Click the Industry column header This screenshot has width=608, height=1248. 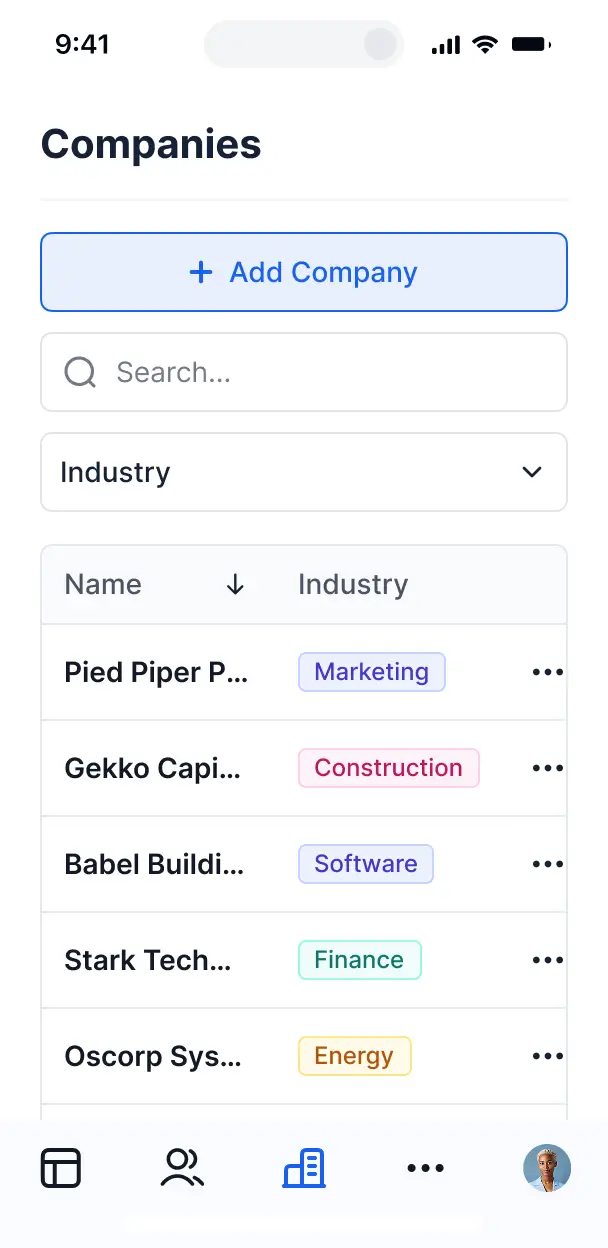click(x=353, y=585)
